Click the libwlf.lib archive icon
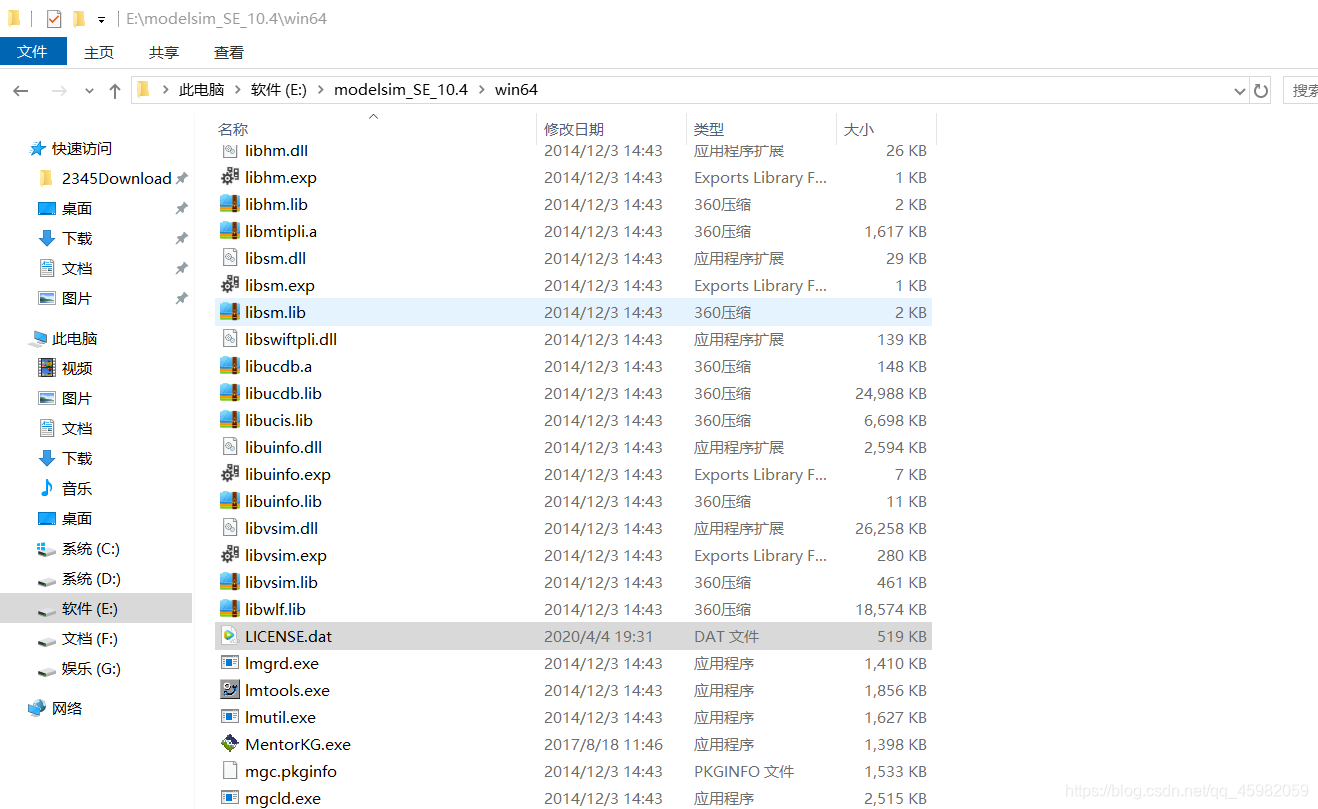This screenshot has width=1318, height=809. [x=230, y=609]
